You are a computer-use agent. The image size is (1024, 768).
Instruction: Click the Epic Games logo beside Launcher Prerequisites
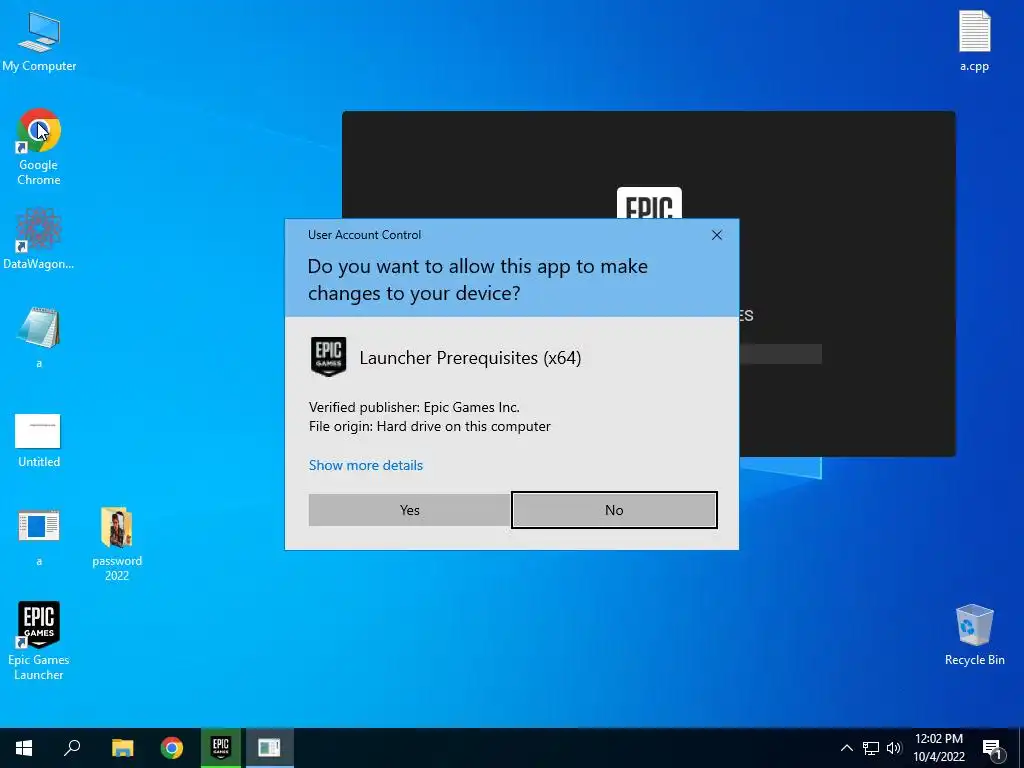(x=328, y=357)
